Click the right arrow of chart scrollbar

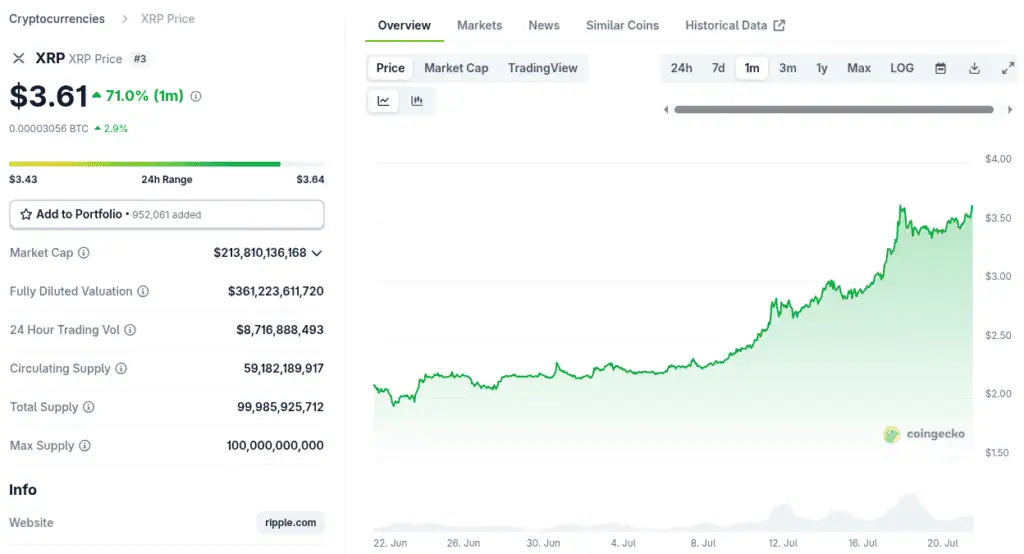click(x=1010, y=110)
